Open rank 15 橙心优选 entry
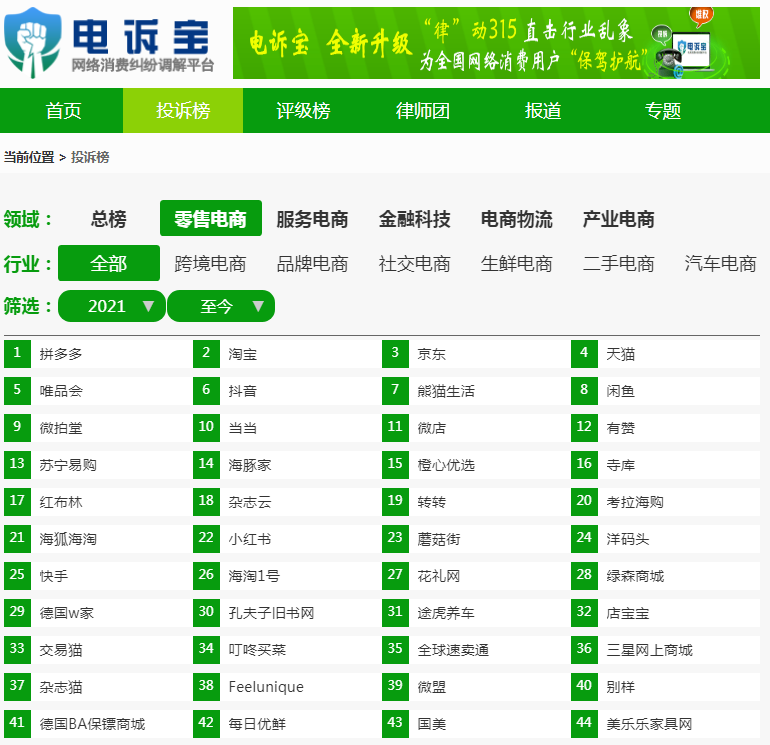This screenshot has height=745, width=770. [x=476, y=465]
